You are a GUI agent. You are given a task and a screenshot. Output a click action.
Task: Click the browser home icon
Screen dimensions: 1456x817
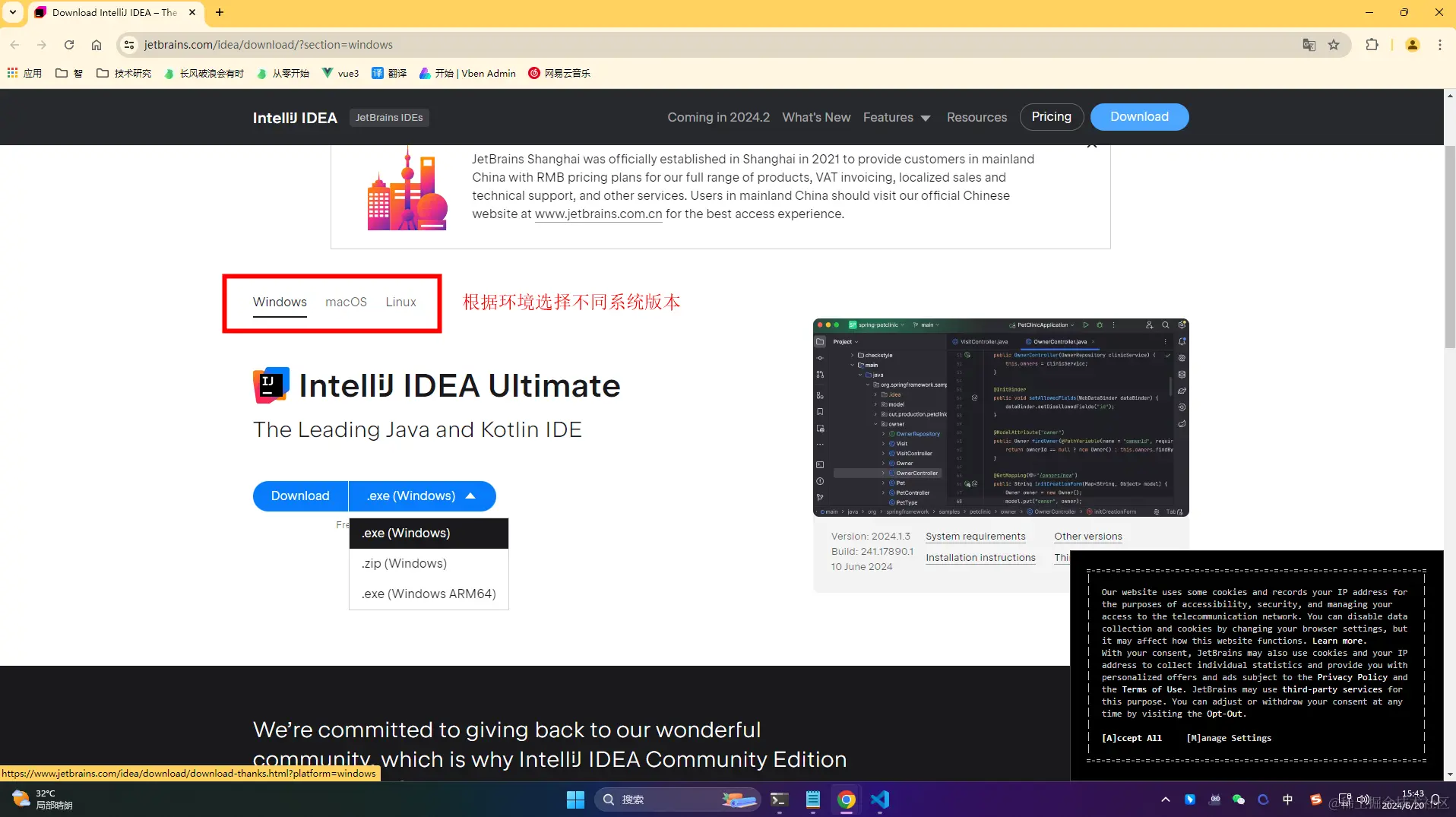(97, 45)
